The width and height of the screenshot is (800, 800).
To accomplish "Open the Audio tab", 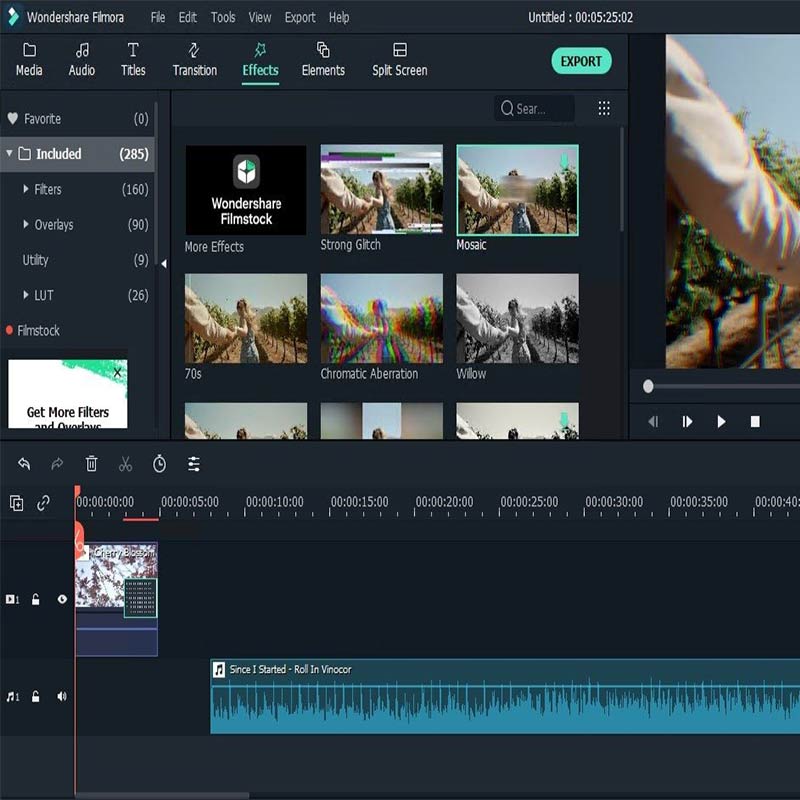I will (82, 60).
